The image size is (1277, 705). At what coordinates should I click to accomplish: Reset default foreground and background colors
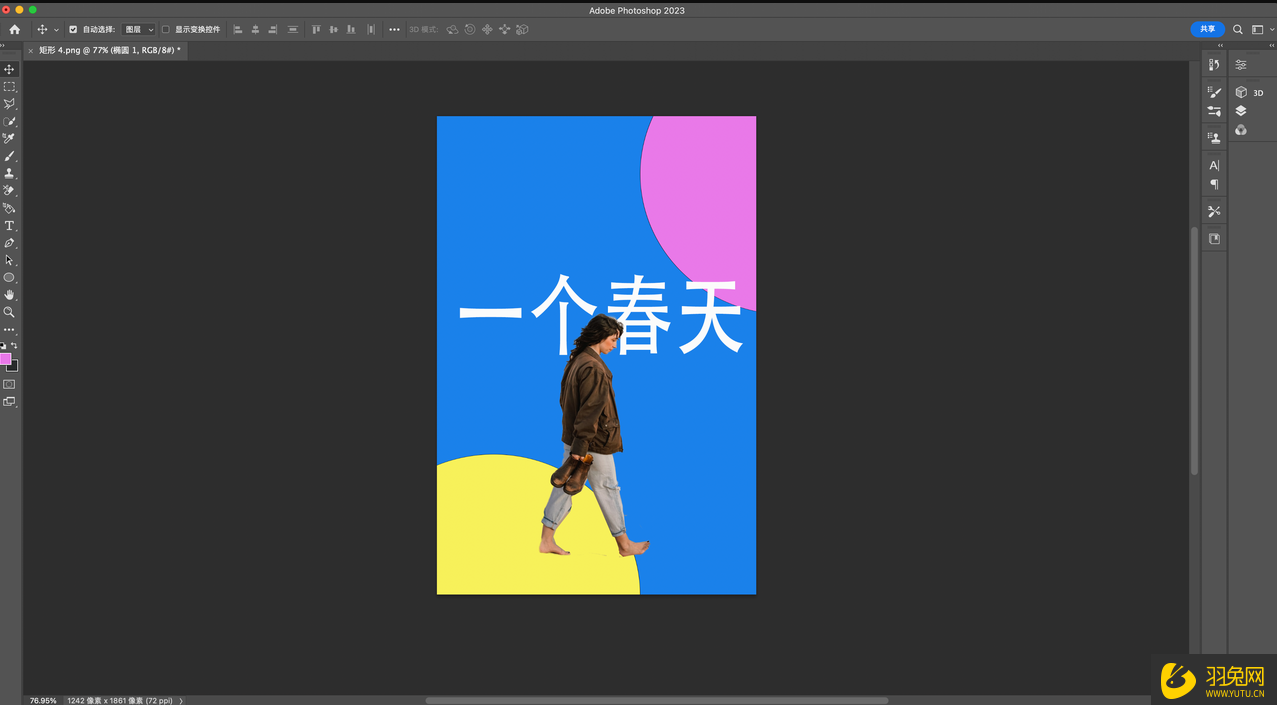click(x=3, y=346)
